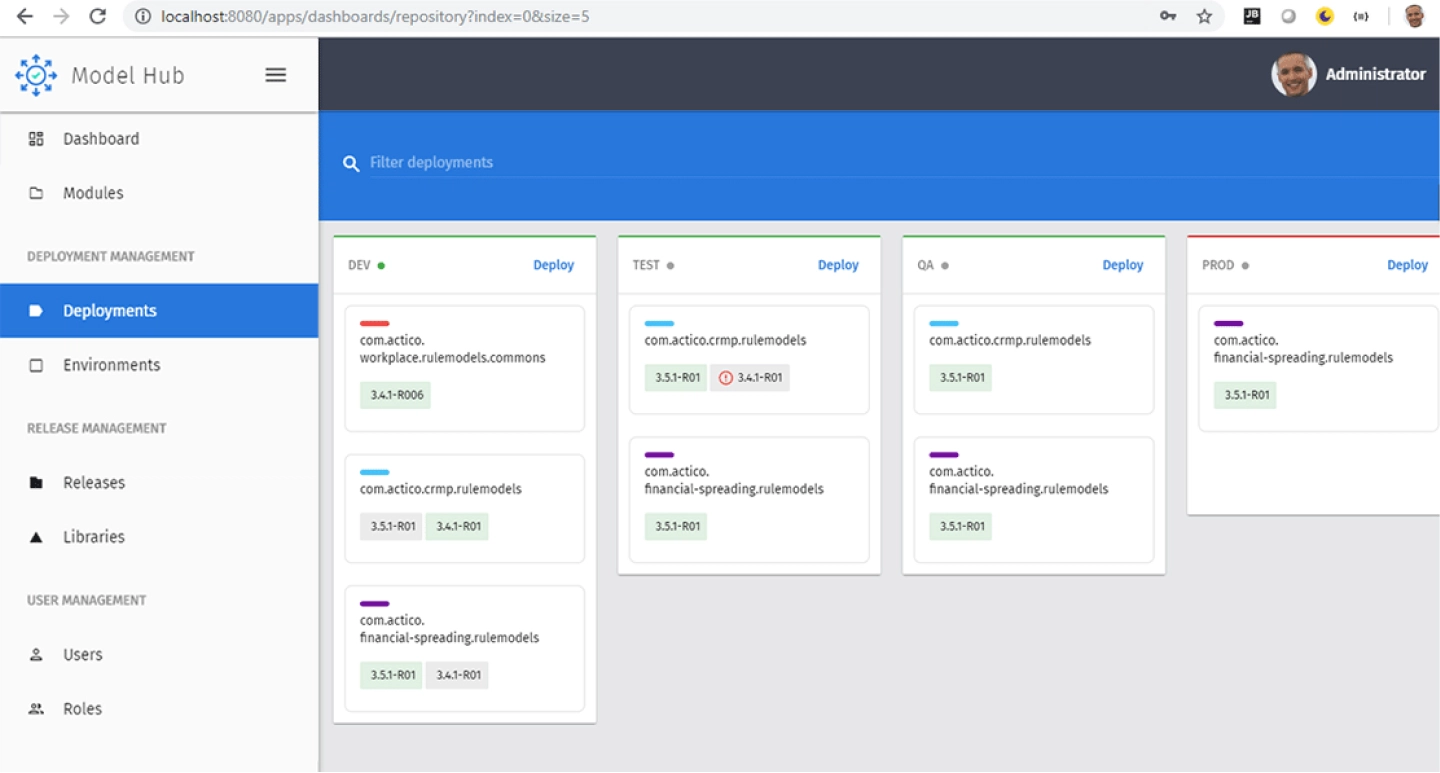Click the Model Hub logo icon
Viewport: 1440px width, 773px height.
(x=35, y=74)
